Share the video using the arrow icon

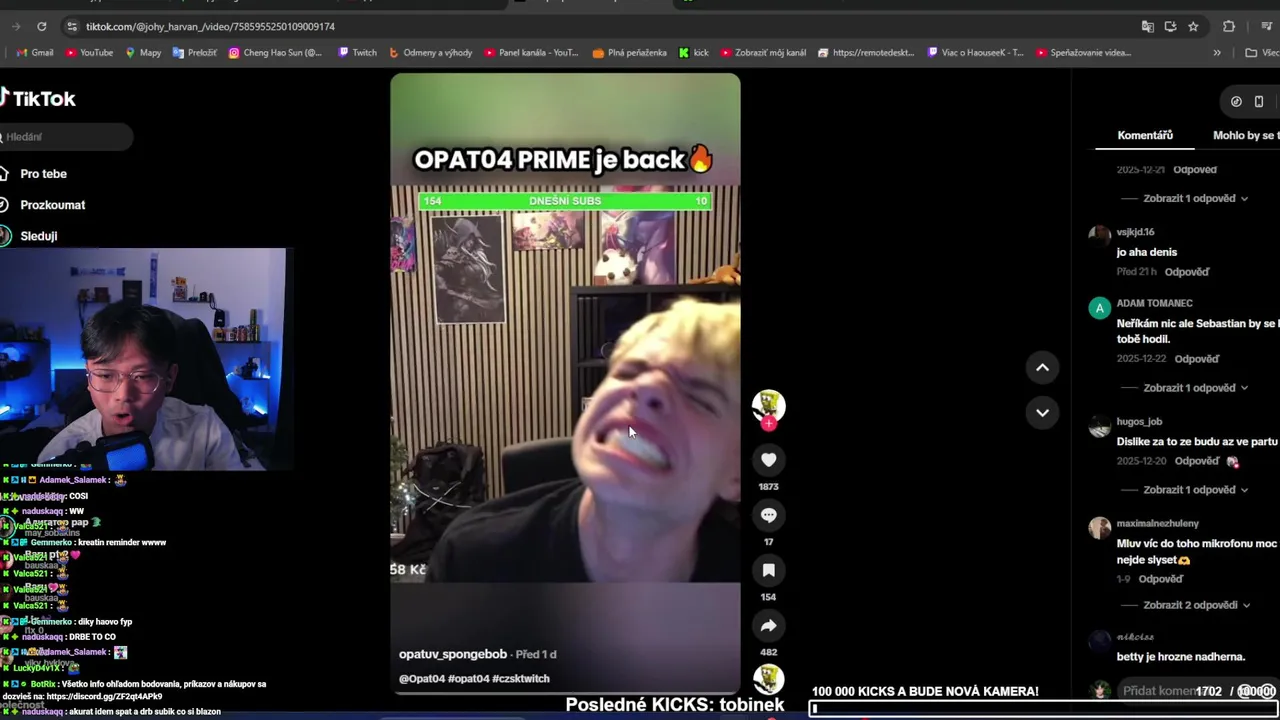click(768, 626)
